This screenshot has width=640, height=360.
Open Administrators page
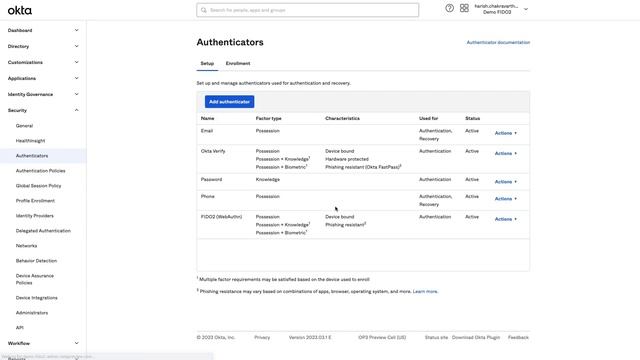32,313
